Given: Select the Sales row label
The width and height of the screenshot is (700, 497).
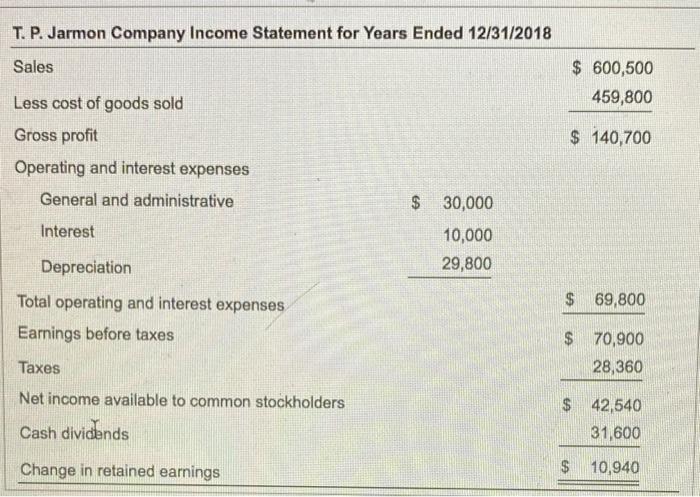Looking at the screenshot, I should (x=34, y=67).
